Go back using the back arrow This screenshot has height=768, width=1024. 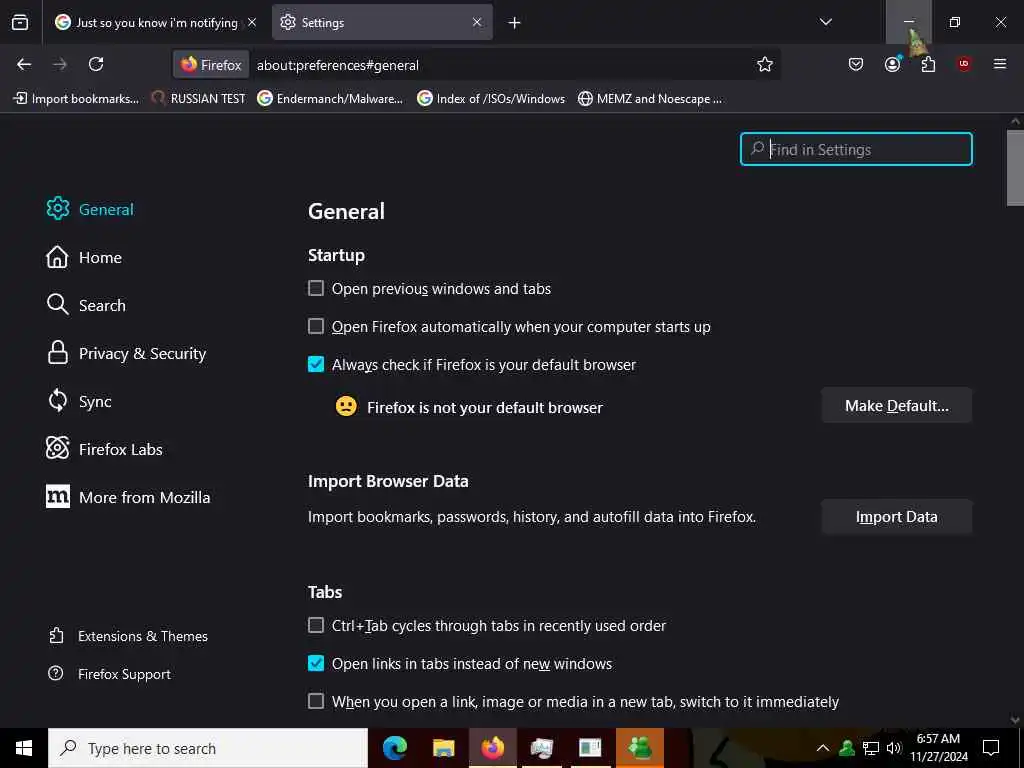click(24, 64)
